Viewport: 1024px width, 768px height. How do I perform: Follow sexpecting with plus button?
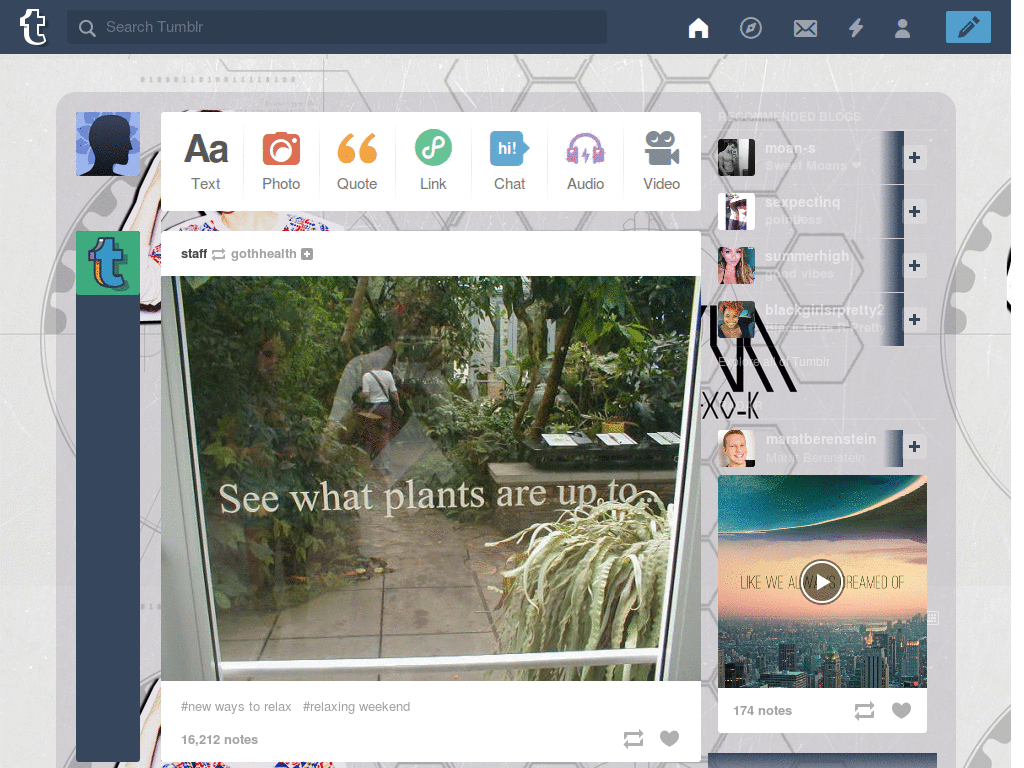tap(914, 212)
